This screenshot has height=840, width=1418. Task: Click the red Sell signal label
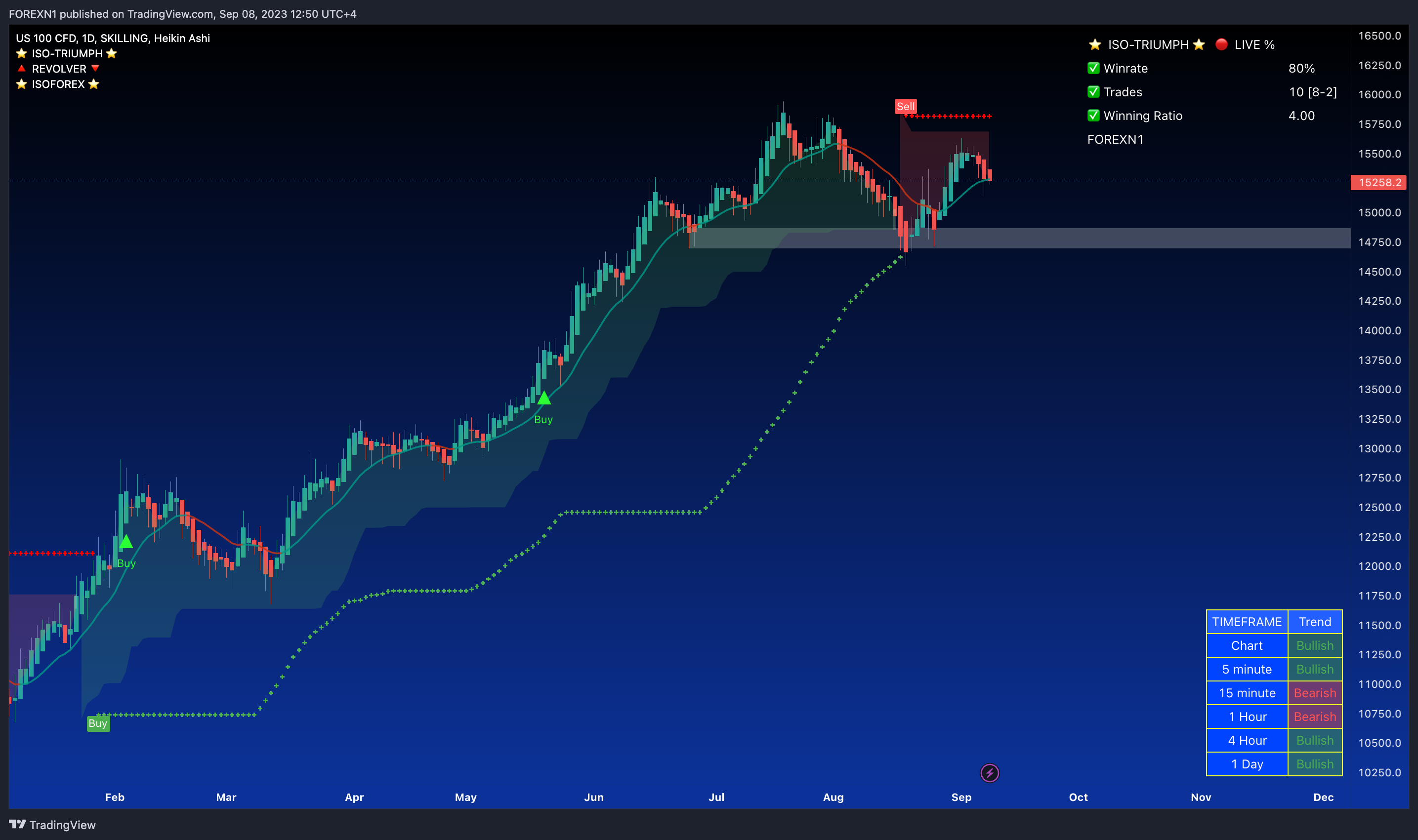pos(906,106)
